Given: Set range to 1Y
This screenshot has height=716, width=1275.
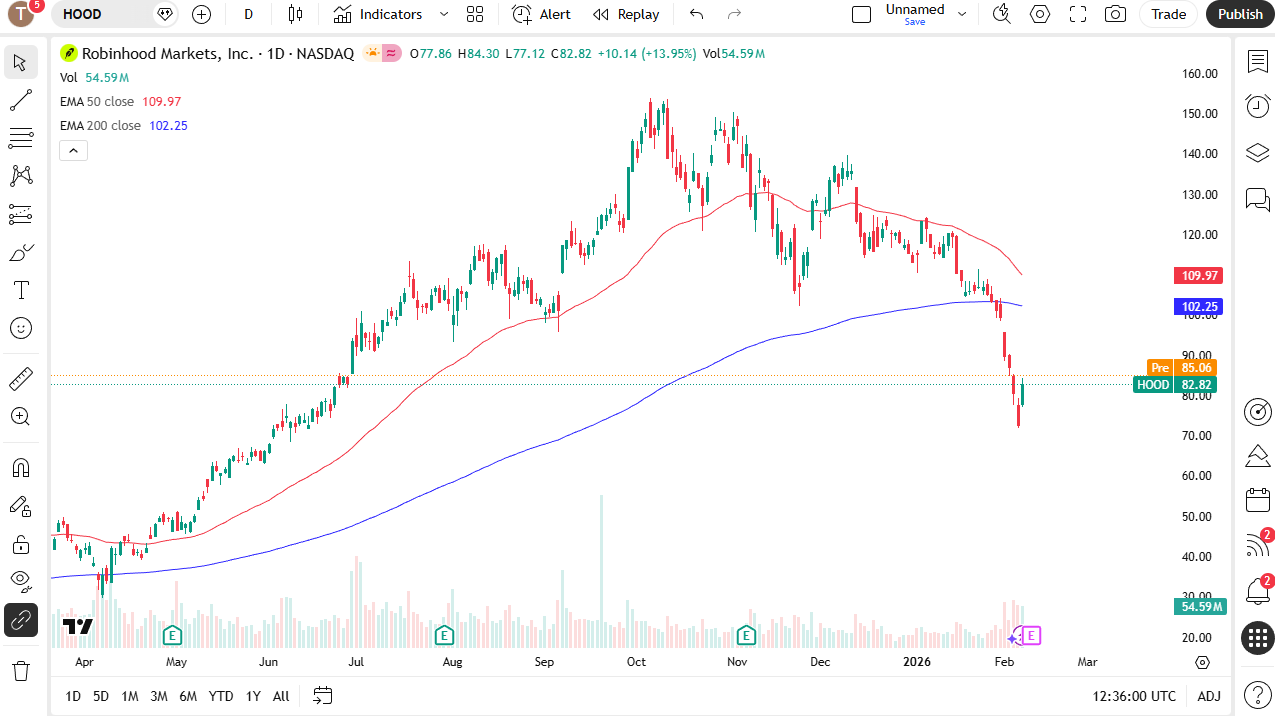Looking at the screenshot, I should (x=253, y=696).
